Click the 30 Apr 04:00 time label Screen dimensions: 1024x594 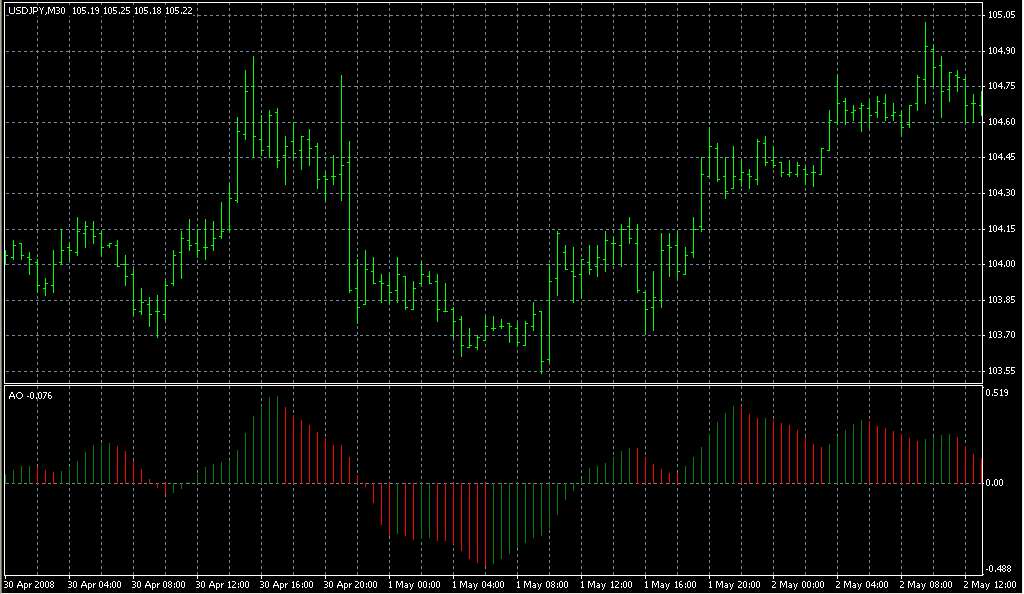click(94, 585)
